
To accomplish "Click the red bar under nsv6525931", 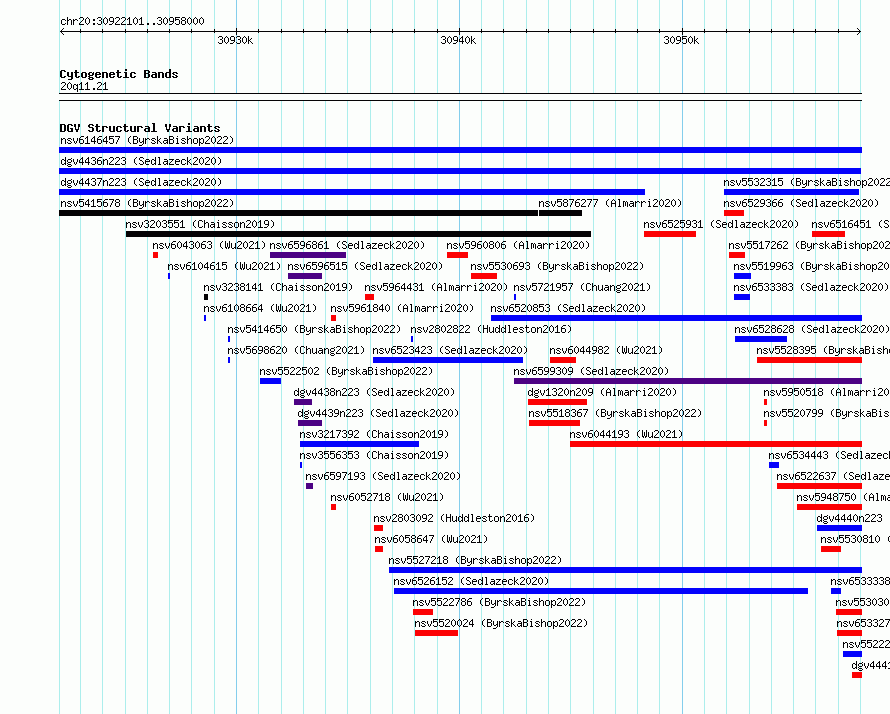I will (670, 234).
